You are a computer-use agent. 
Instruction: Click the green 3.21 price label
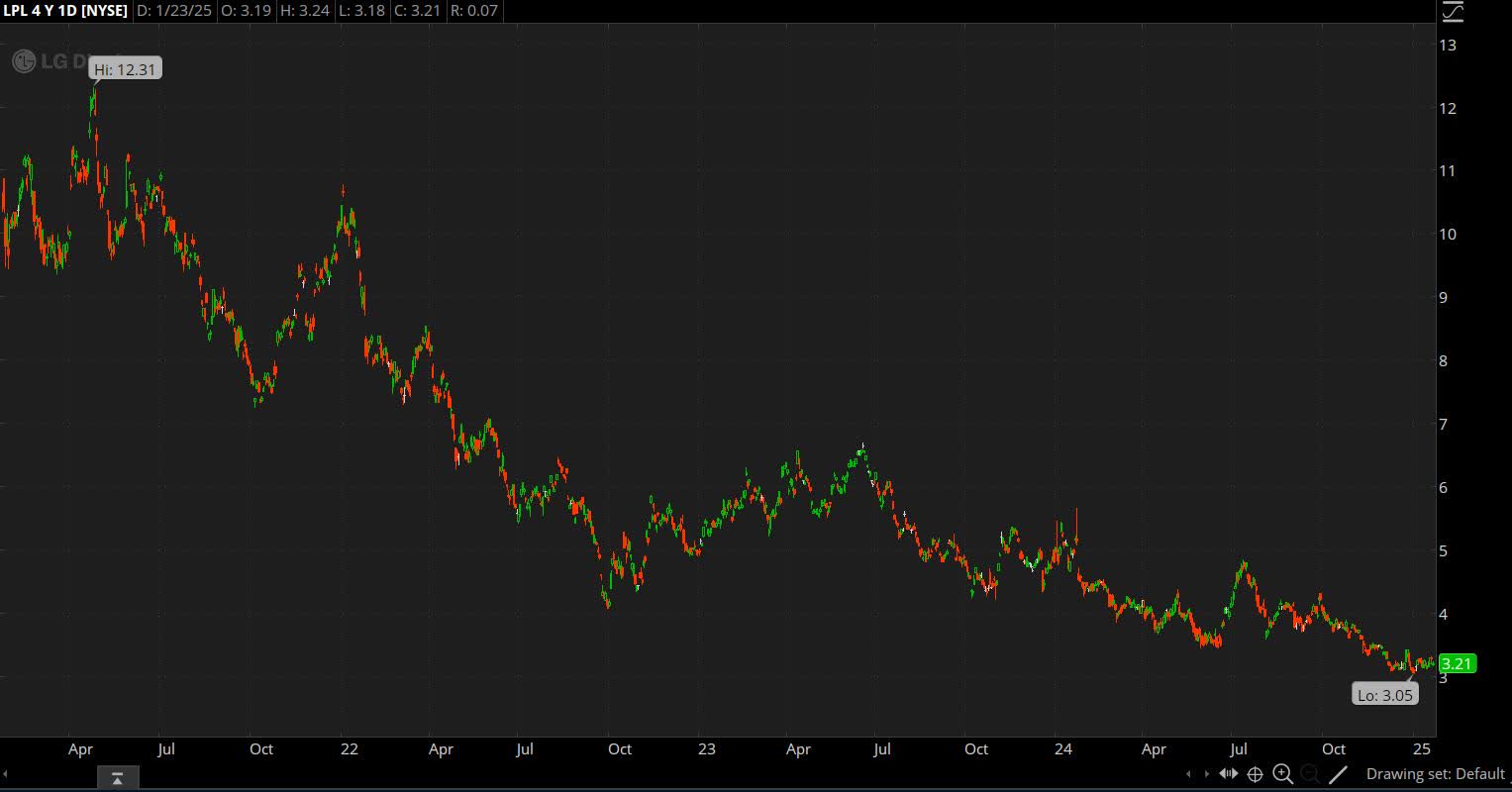click(1457, 663)
